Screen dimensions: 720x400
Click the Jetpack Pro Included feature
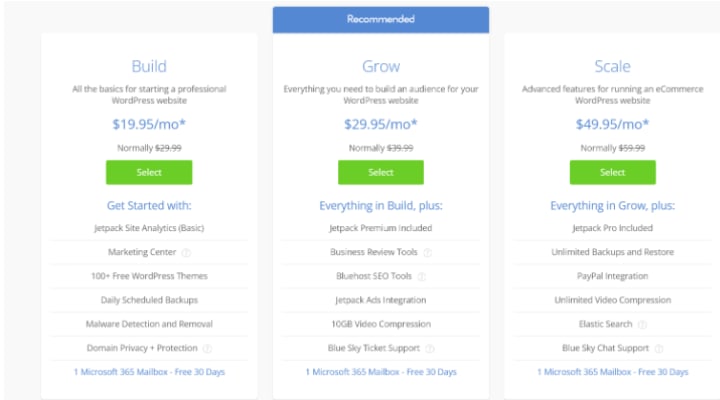click(x=613, y=228)
